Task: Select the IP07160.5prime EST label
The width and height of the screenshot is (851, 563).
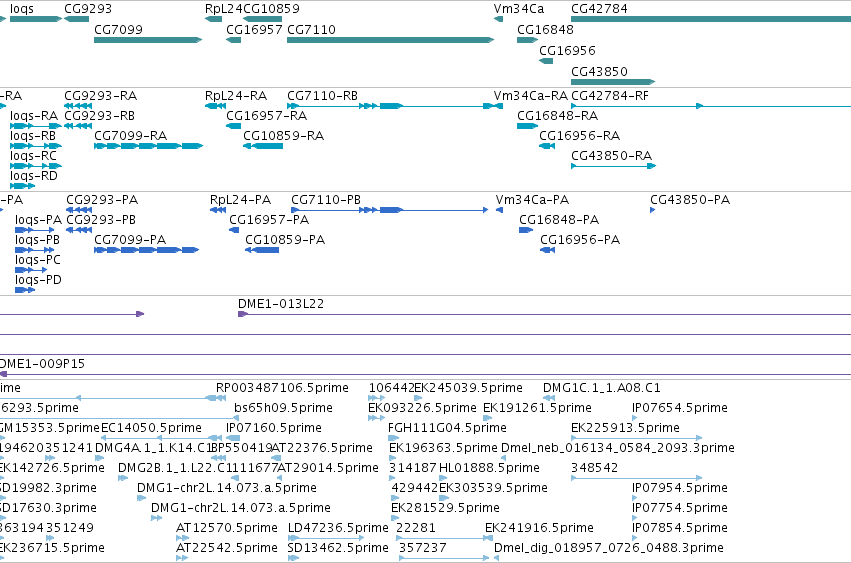Action: click(274, 428)
